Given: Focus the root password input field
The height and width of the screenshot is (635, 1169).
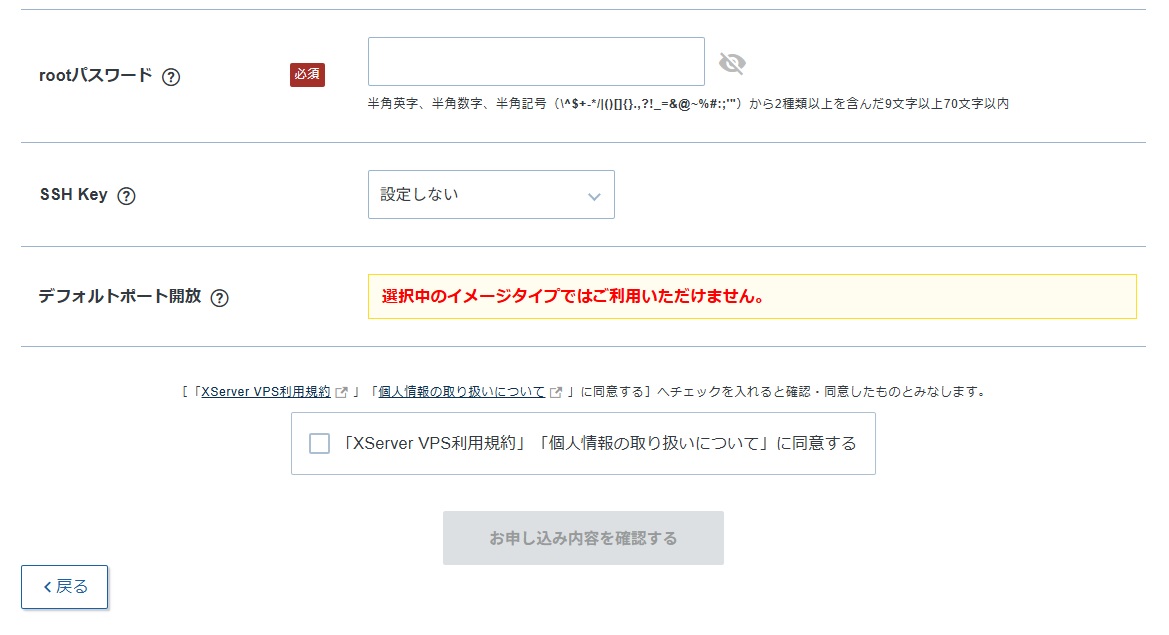Looking at the screenshot, I should click(535, 61).
